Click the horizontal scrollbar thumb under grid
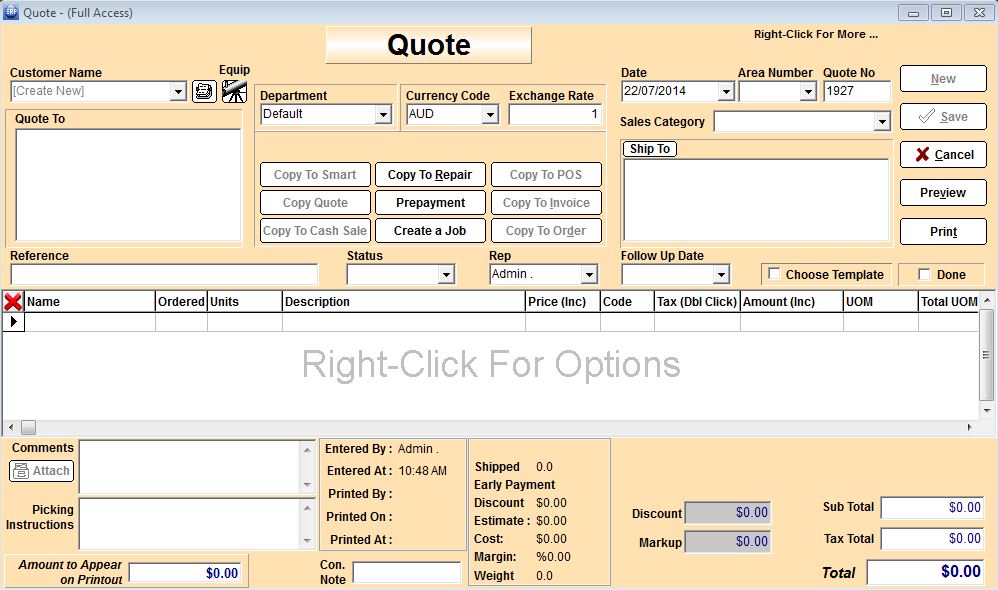Screen dimensions: 998x590 (28, 427)
